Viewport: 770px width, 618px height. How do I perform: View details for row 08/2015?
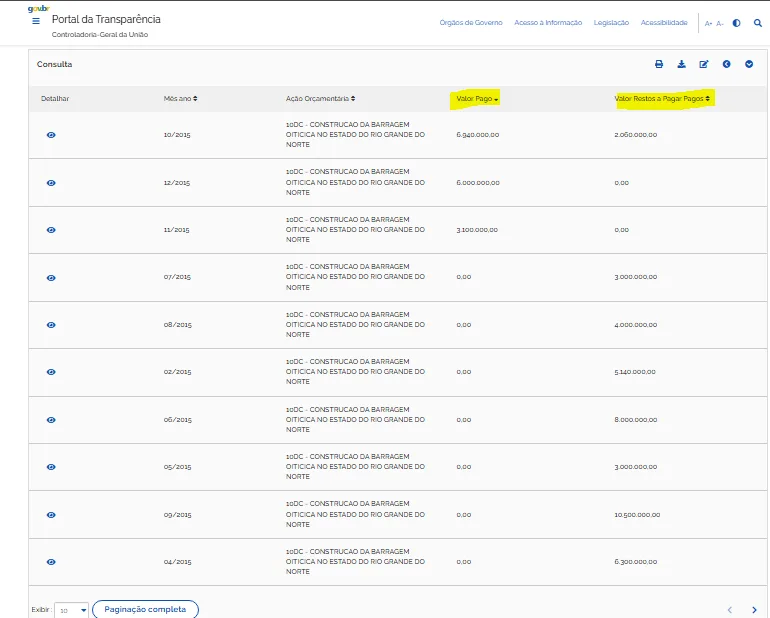[x=51, y=325]
